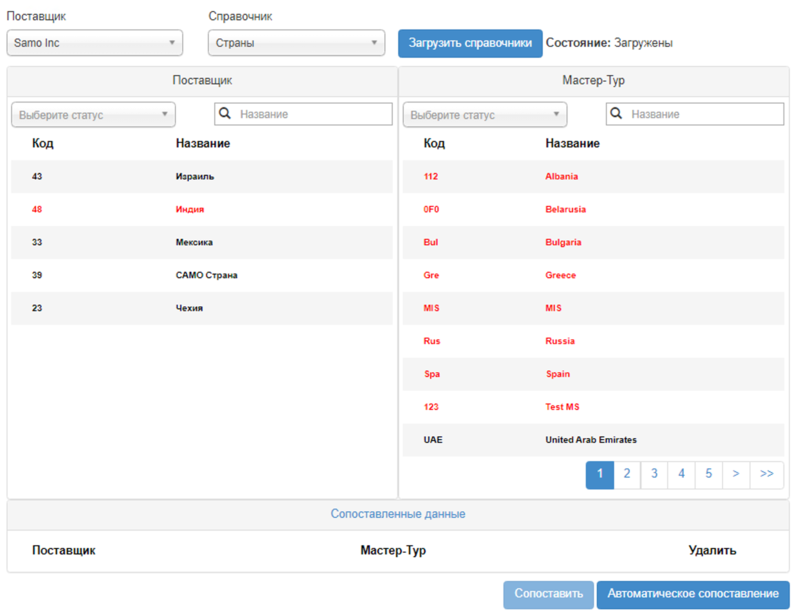
Task: Open the Мастер-Тур panel status filter dropdown
Action: tap(485, 115)
